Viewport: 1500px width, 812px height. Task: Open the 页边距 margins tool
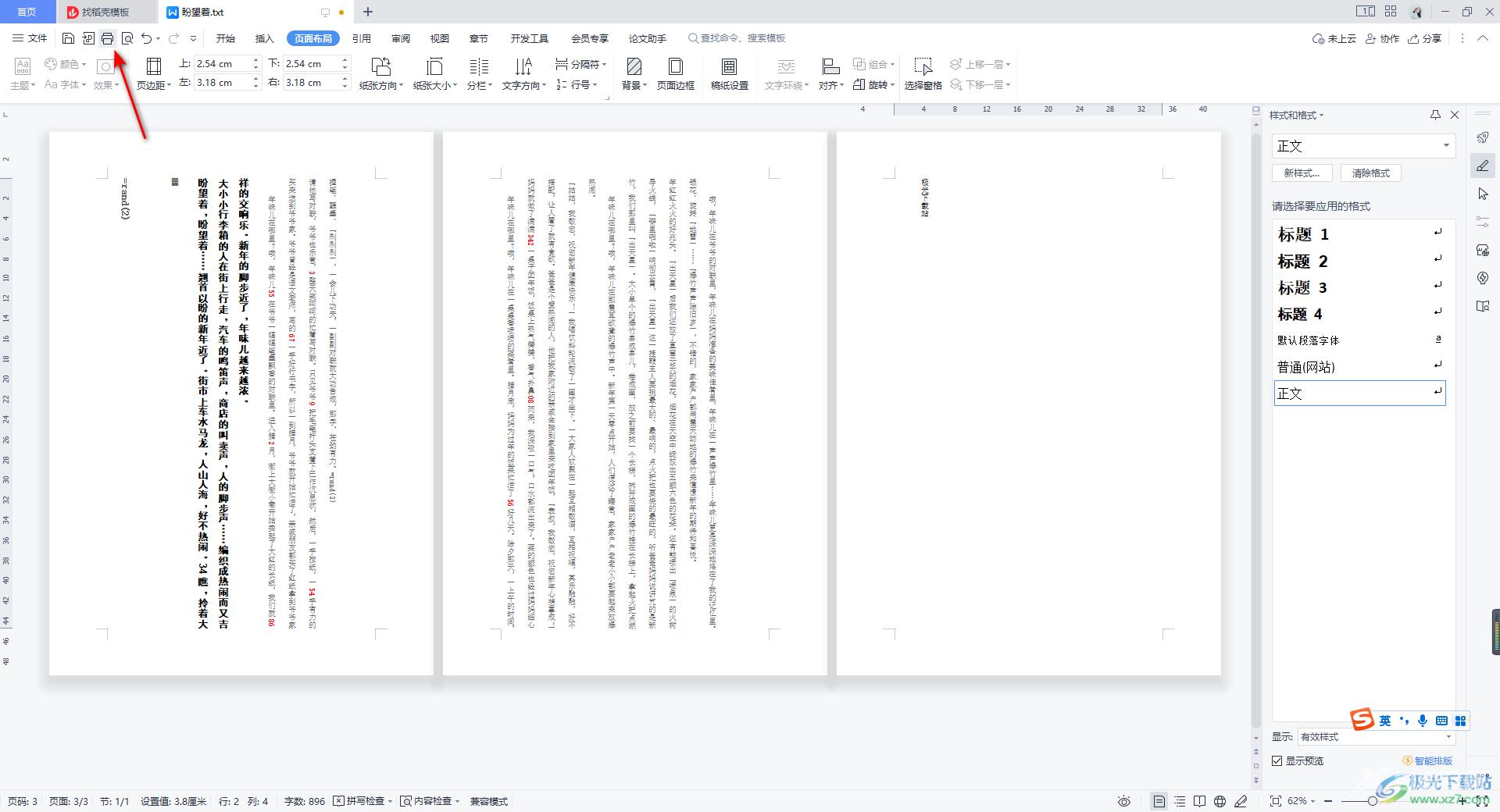[x=154, y=74]
